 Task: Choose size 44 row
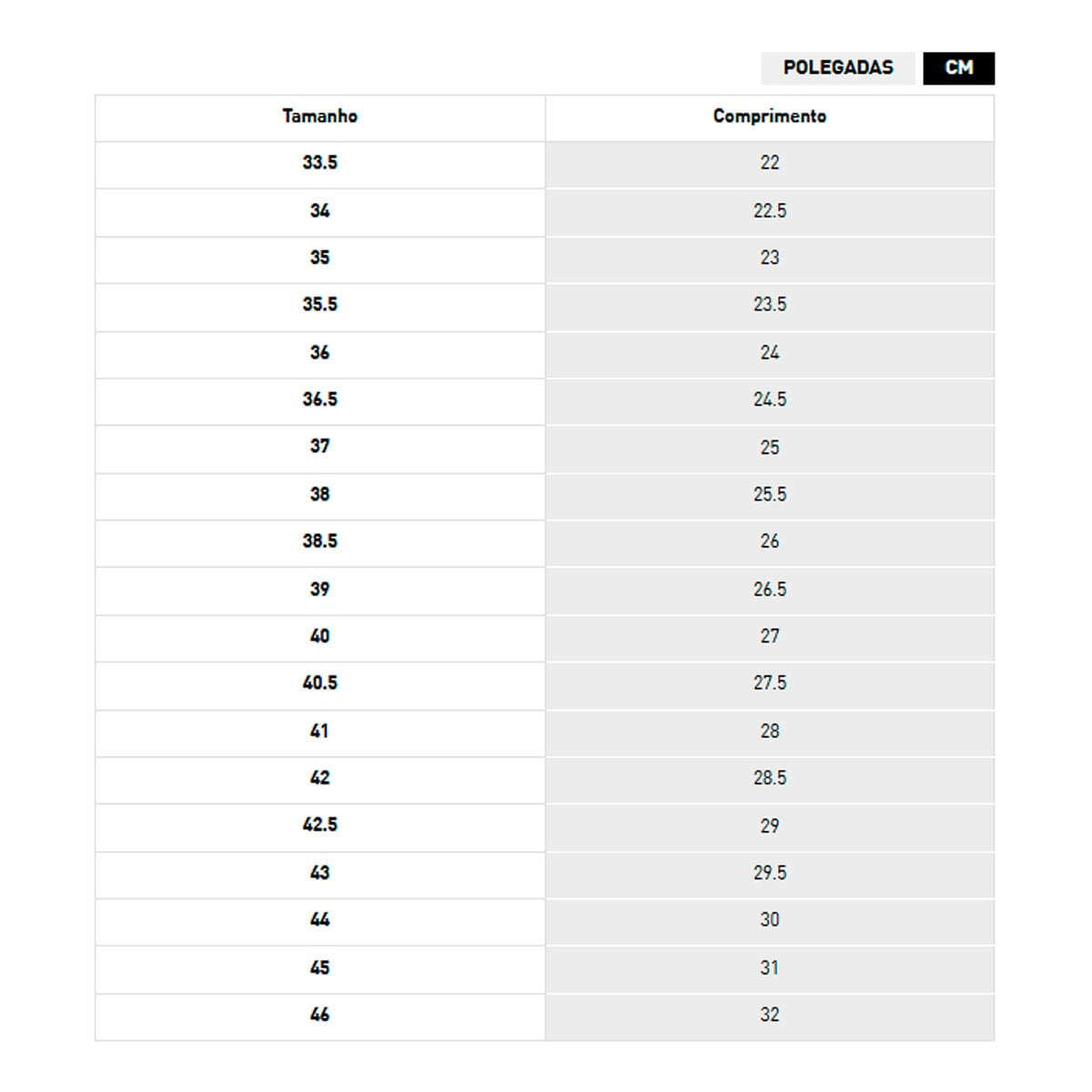(x=319, y=920)
